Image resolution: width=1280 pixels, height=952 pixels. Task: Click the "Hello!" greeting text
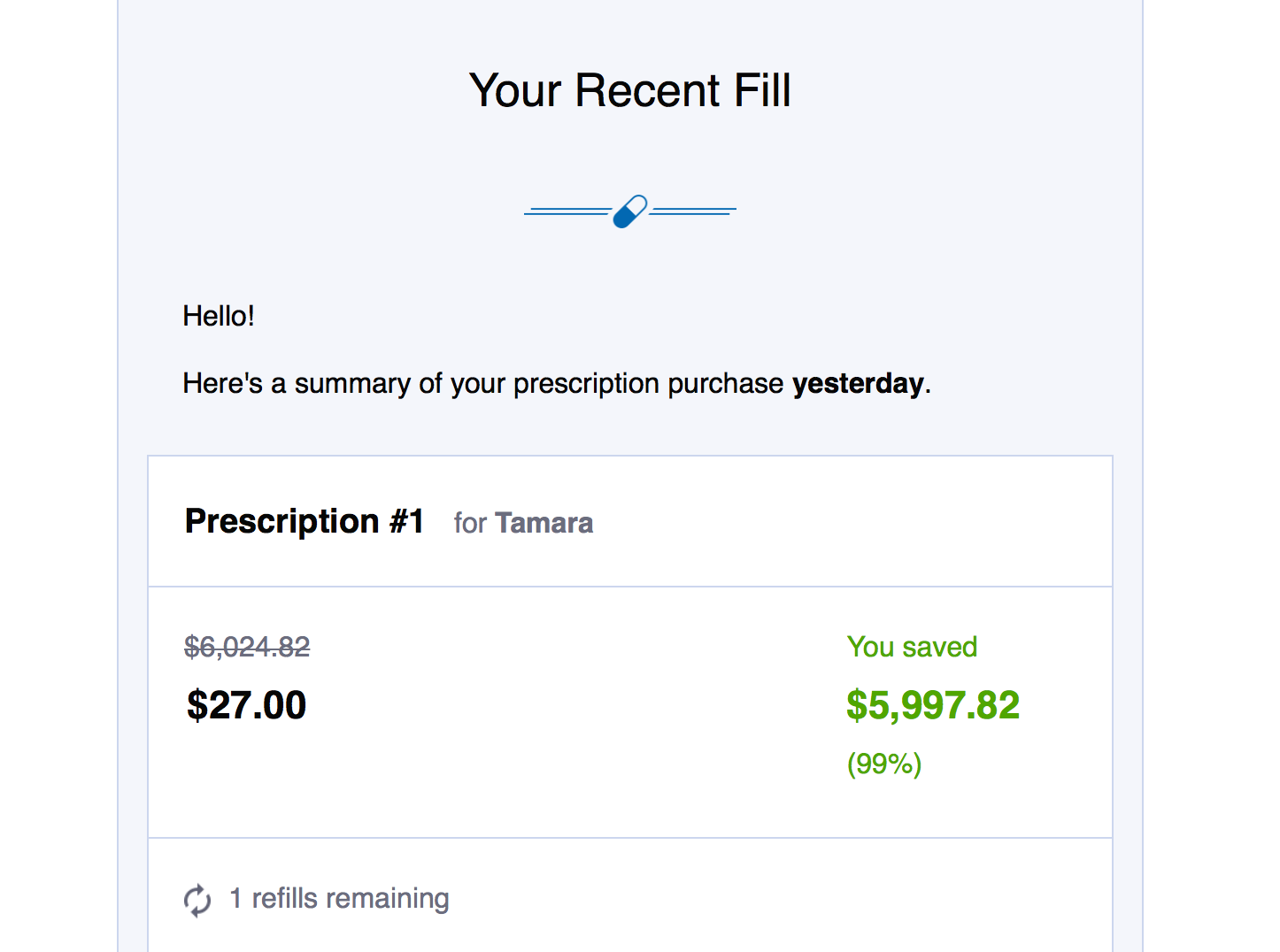click(219, 316)
